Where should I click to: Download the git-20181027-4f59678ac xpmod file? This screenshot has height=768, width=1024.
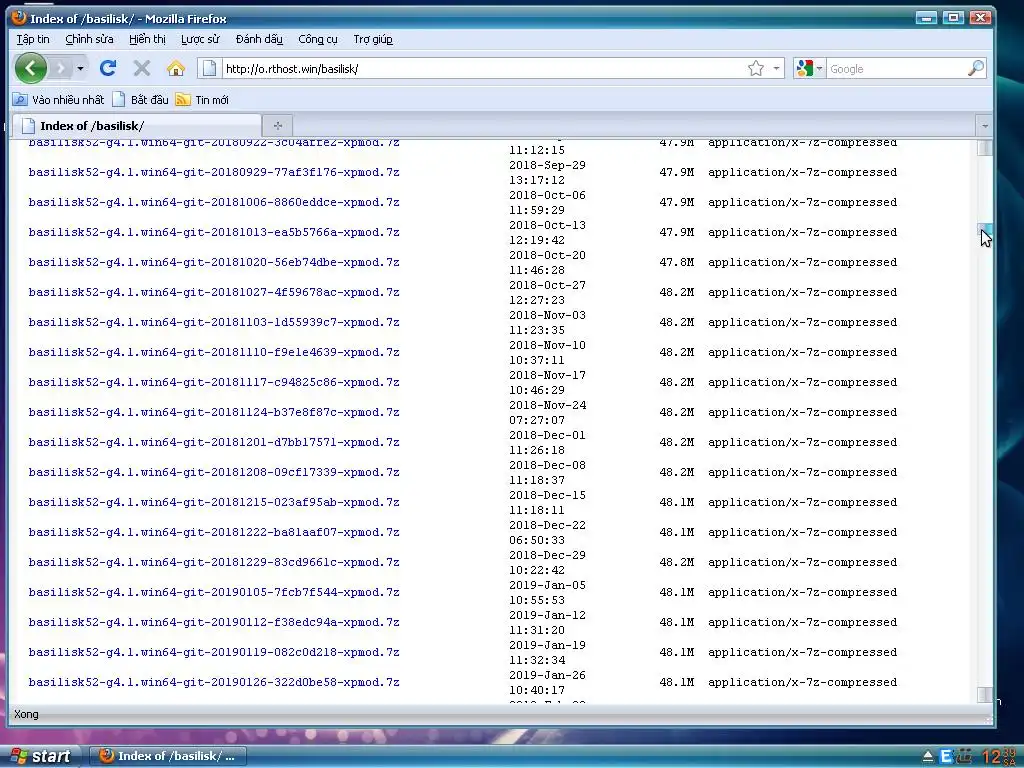point(214,293)
